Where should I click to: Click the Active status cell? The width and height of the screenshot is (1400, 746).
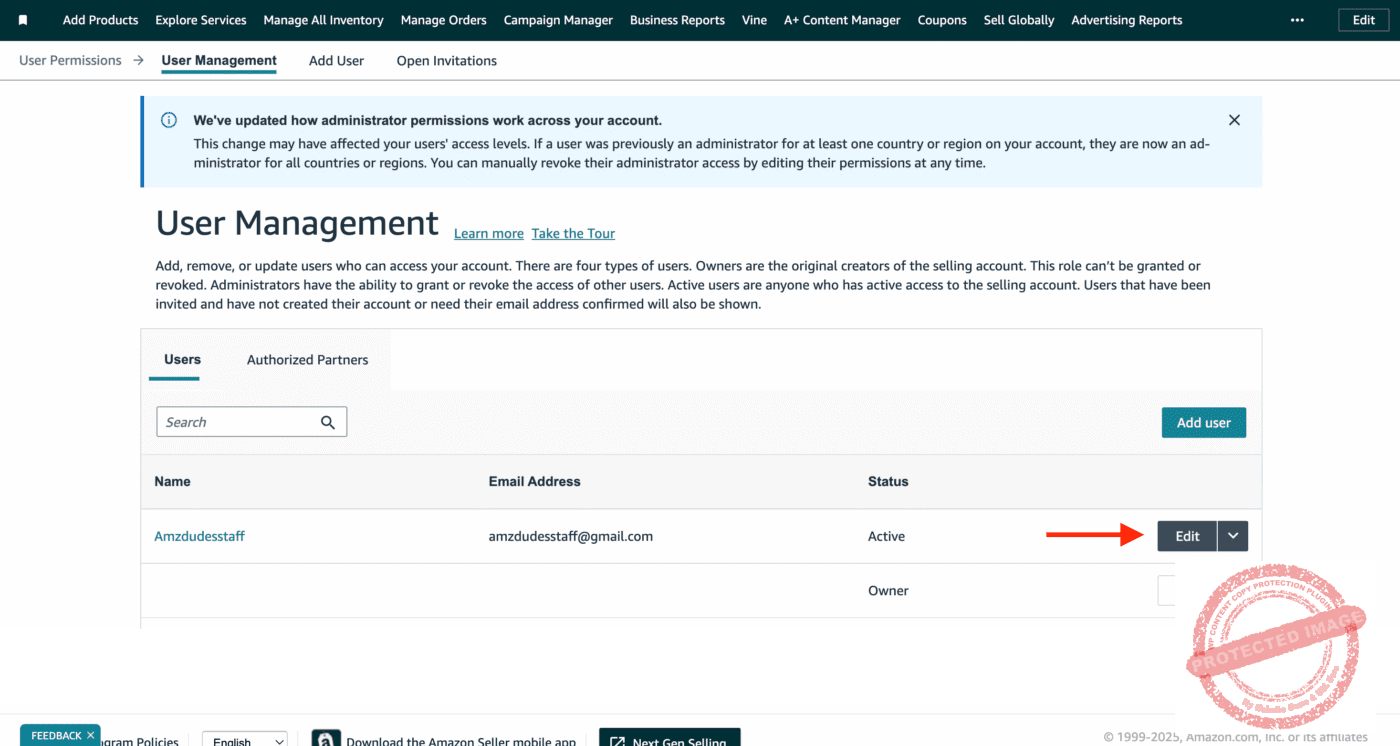pyautogui.click(x=886, y=536)
